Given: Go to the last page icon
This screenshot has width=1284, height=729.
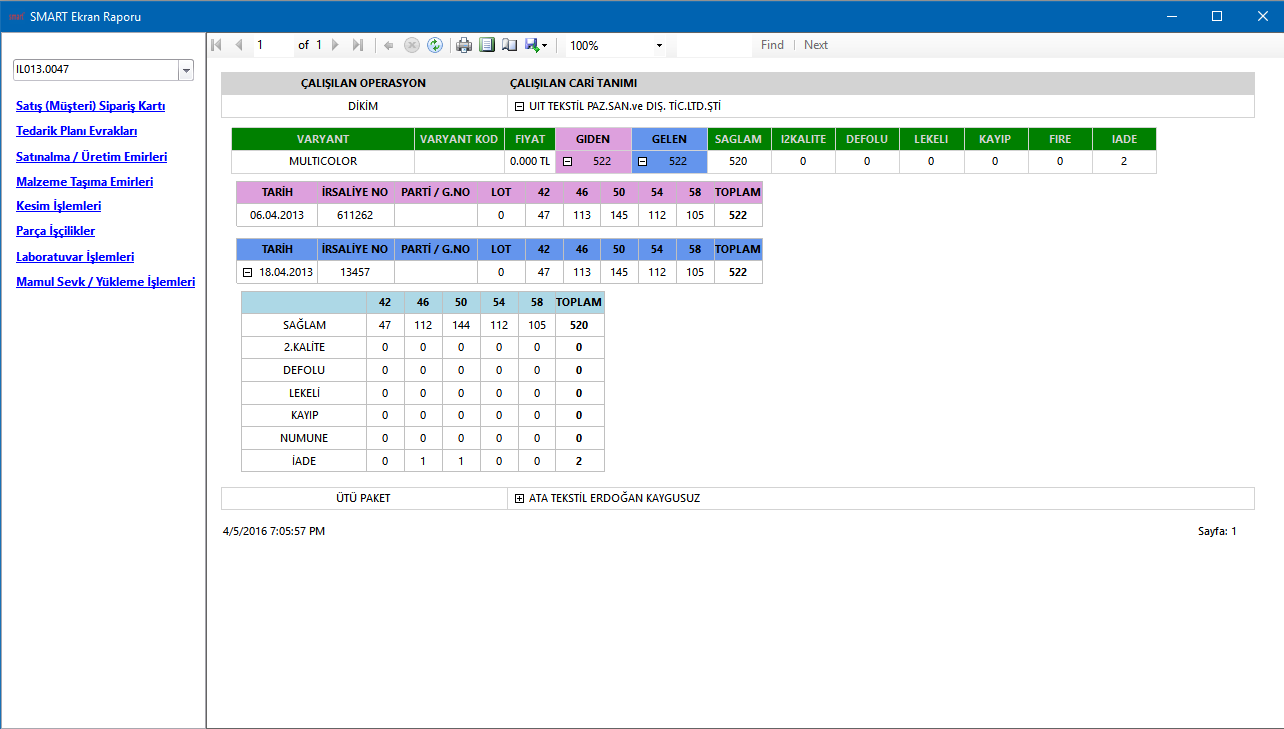Looking at the screenshot, I should (x=358, y=45).
